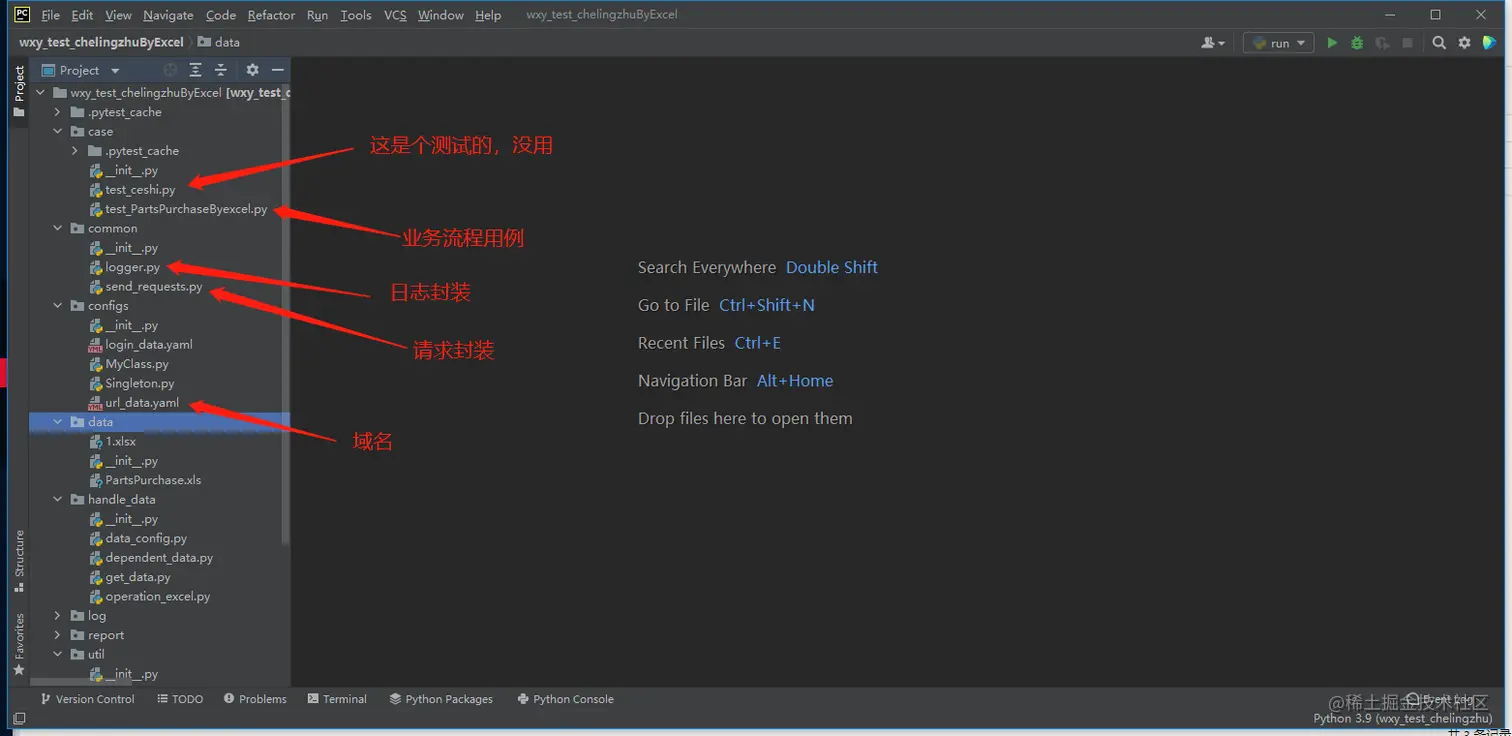Click the tool windows icon in the bottom-left corner
The image size is (1512, 736).
19,718
